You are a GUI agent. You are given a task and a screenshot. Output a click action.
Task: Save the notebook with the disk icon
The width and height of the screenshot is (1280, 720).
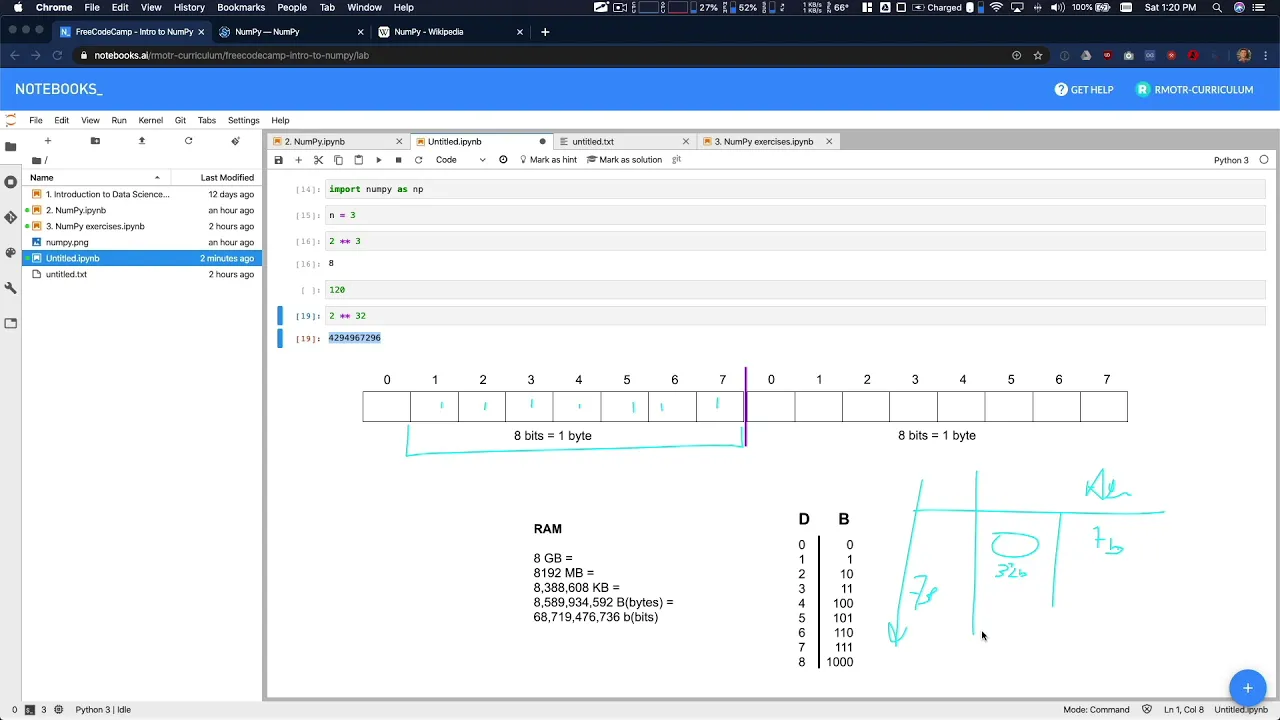pos(278,160)
